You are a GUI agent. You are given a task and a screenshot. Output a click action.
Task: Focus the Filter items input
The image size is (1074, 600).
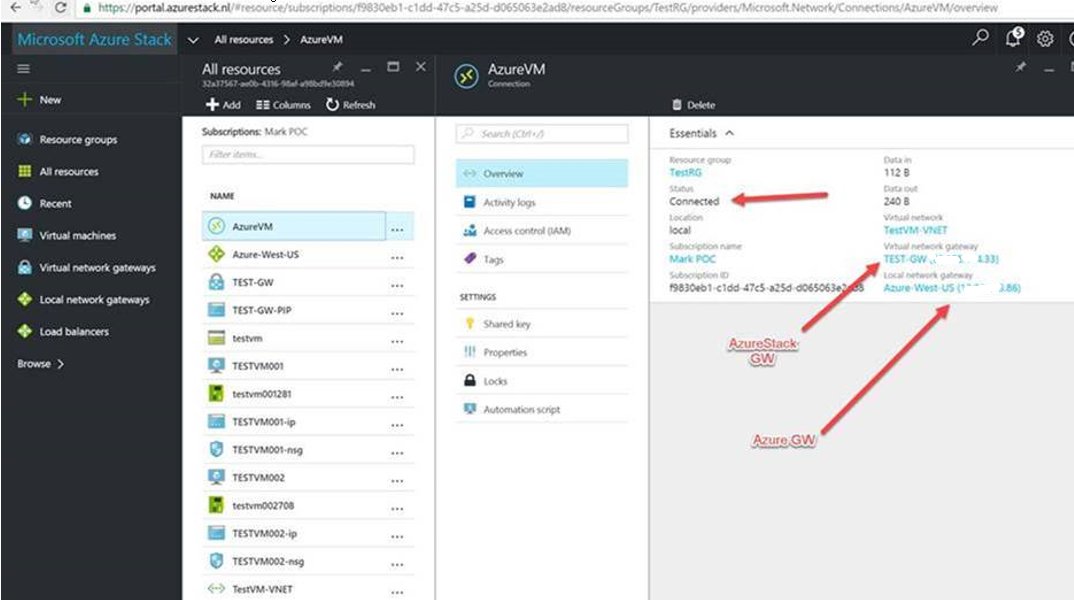point(308,155)
